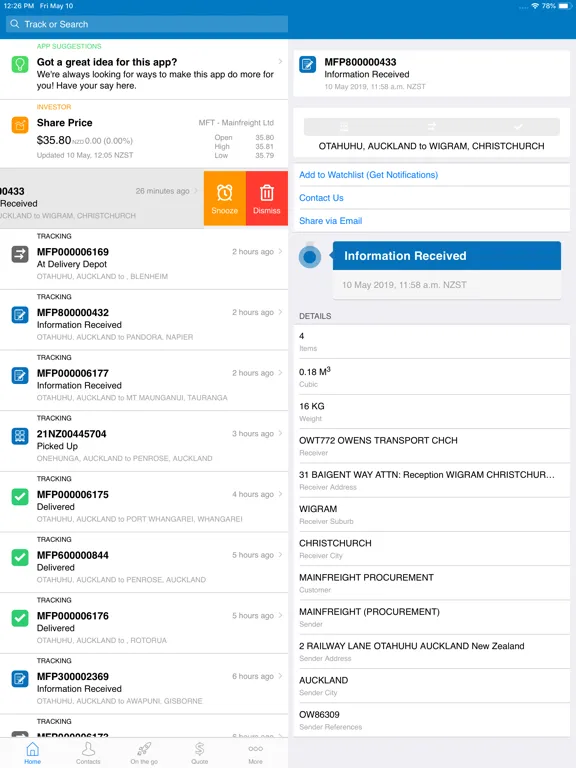Open the More tab

coord(255,753)
